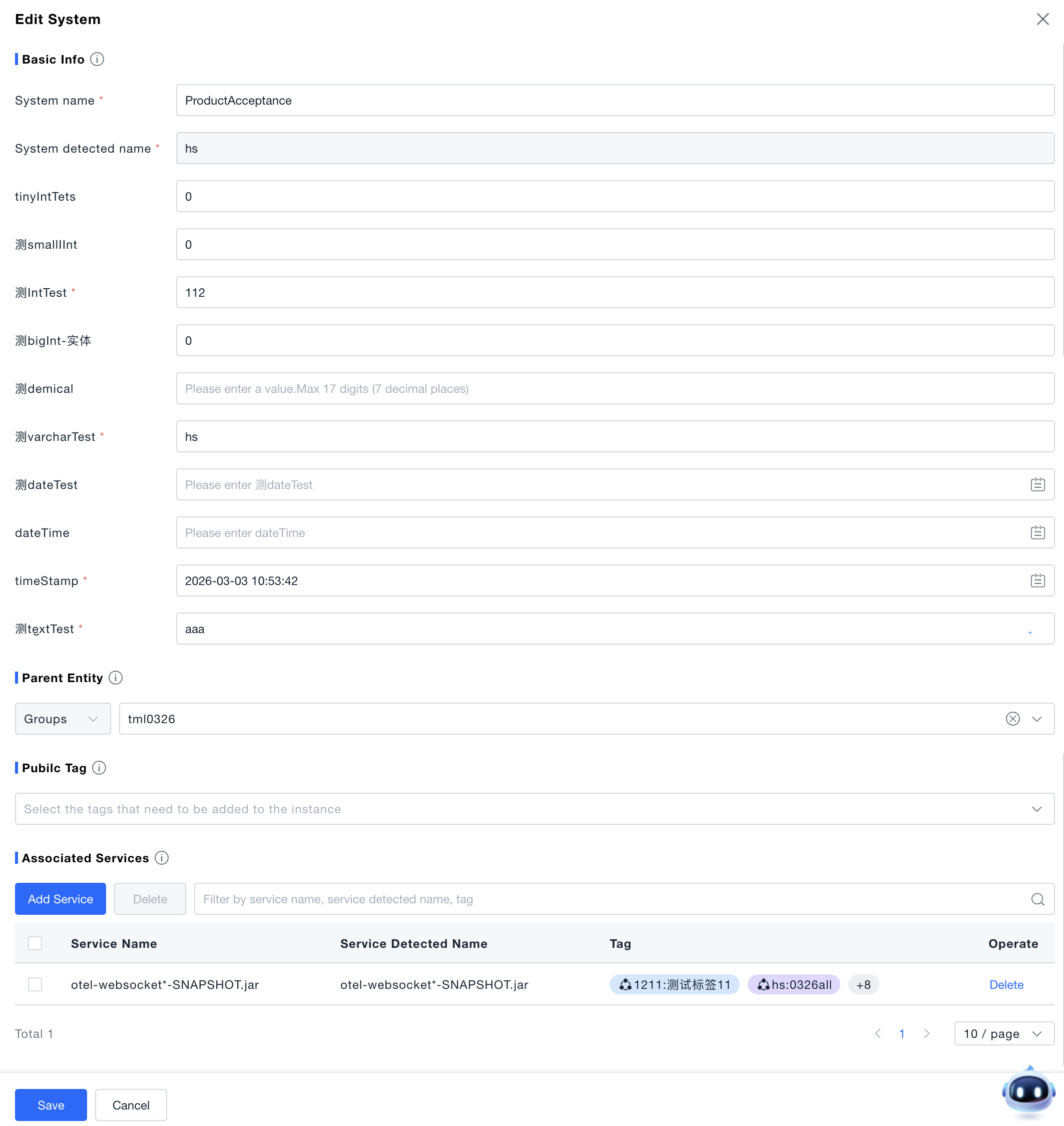Screen dimensions: 1064x1126
Task: Save the system edits
Action: click(x=51, y=1105)
